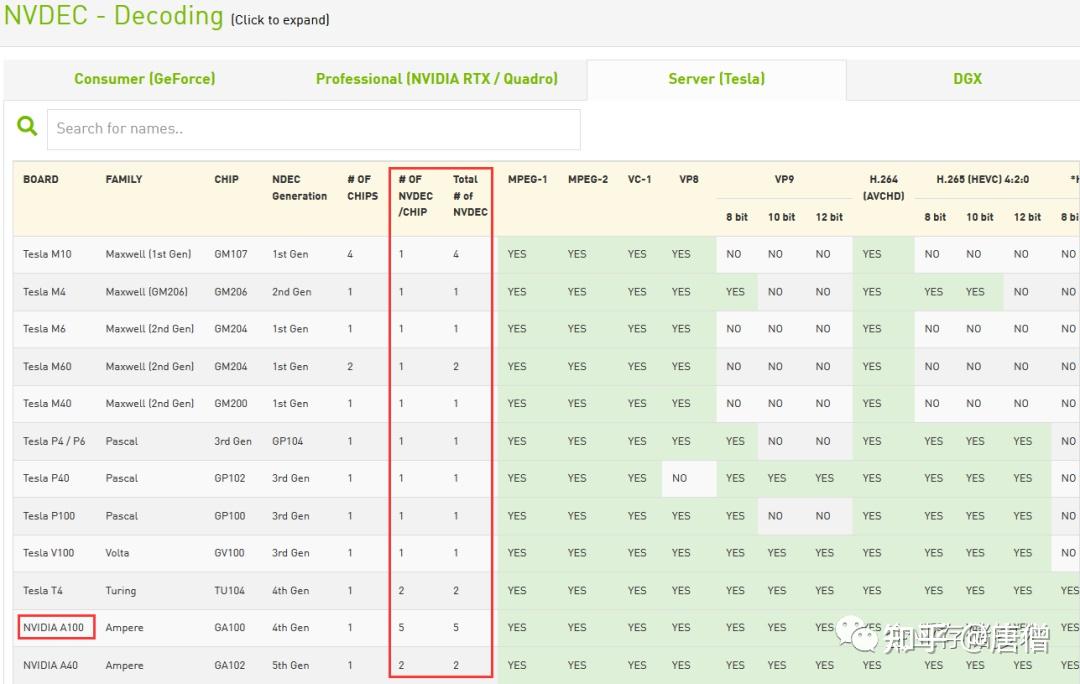
Task: Click the GV100 chip cell
Action: (x=229, y=553)
